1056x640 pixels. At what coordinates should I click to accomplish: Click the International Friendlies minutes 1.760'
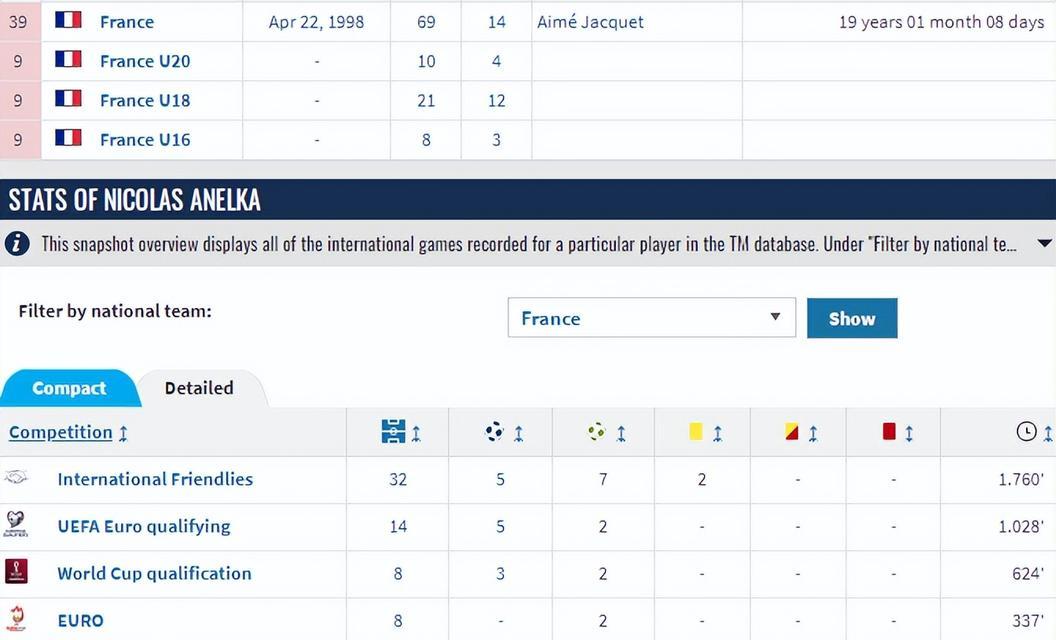[1021, 479]
